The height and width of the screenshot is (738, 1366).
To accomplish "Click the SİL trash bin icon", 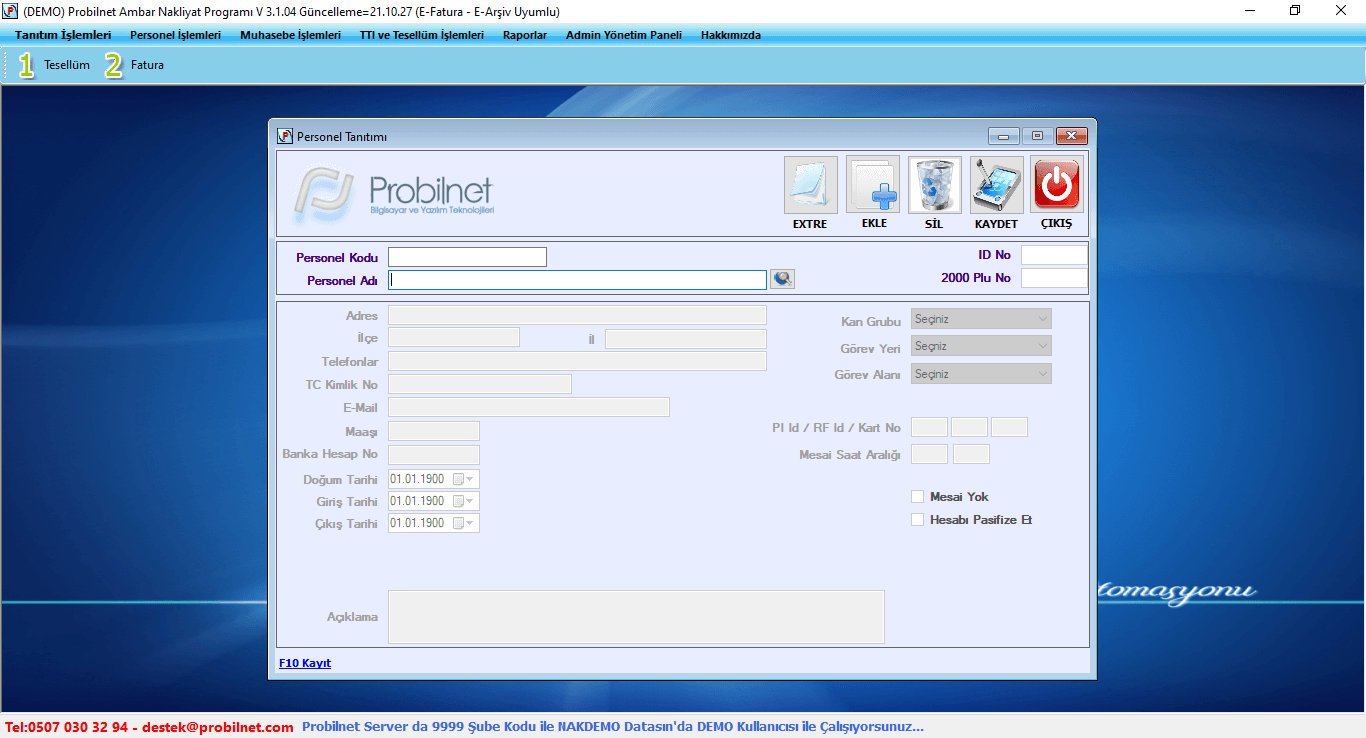I will (934, 185).
